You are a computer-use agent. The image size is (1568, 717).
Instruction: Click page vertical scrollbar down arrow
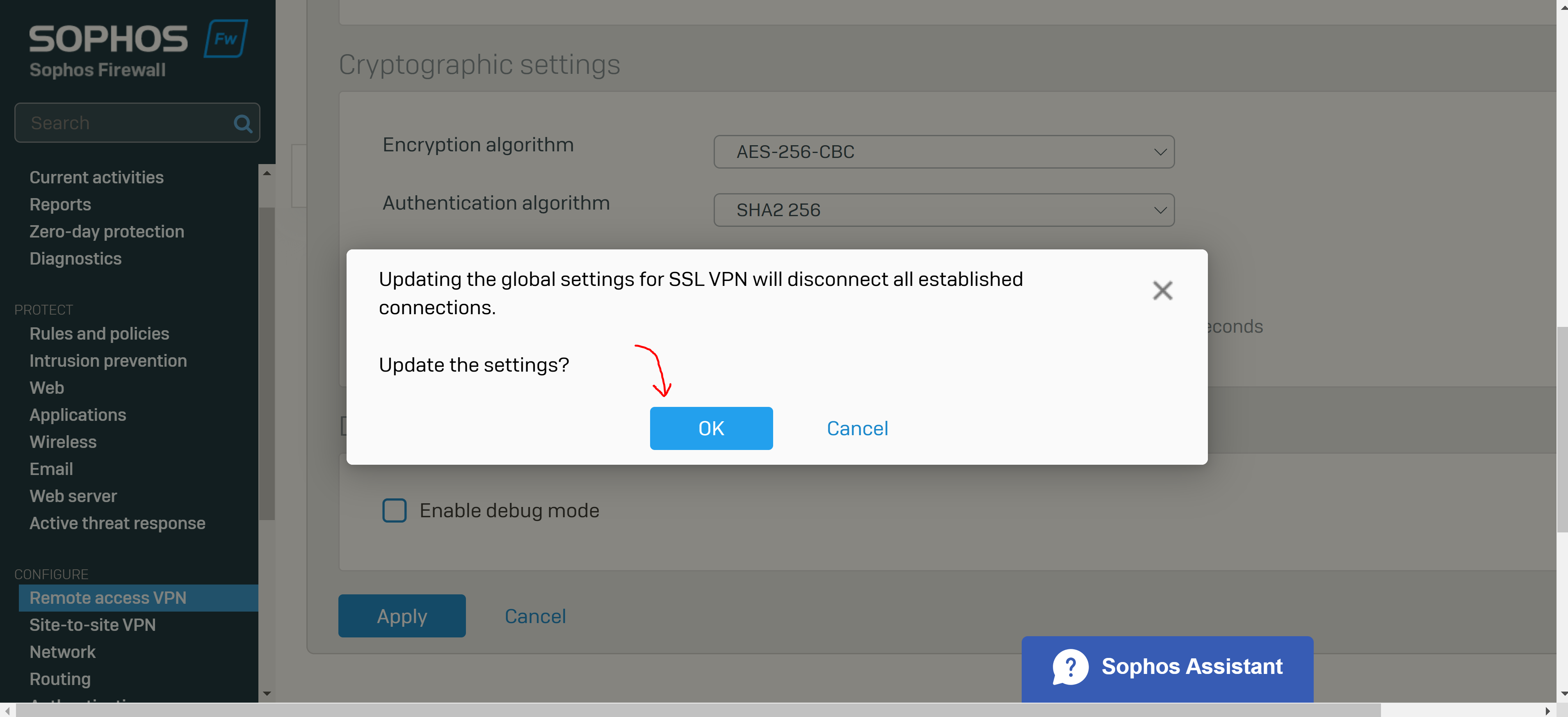[1563, 693]
